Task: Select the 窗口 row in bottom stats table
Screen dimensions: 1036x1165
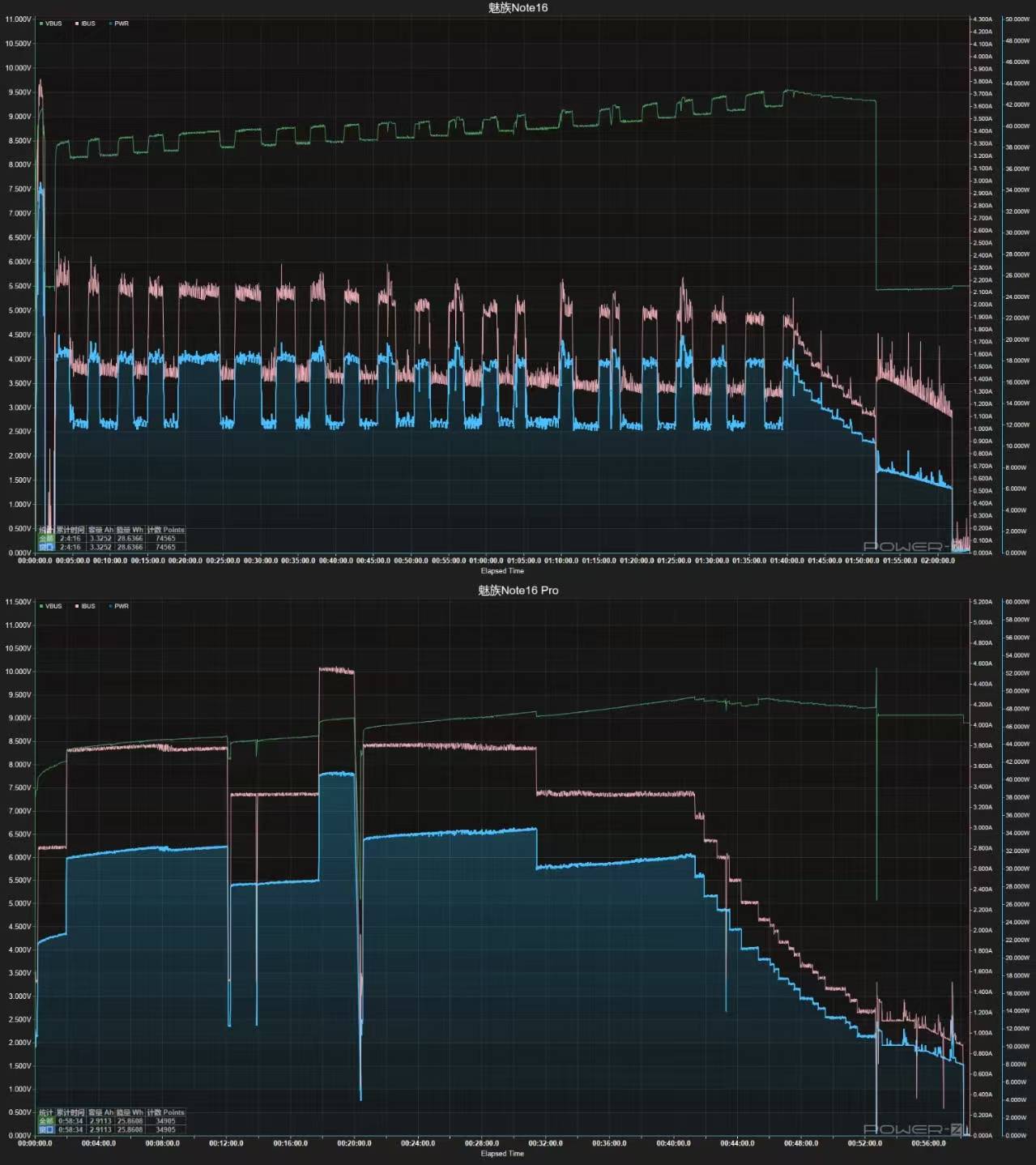Action: click(x=112, y=1129)
